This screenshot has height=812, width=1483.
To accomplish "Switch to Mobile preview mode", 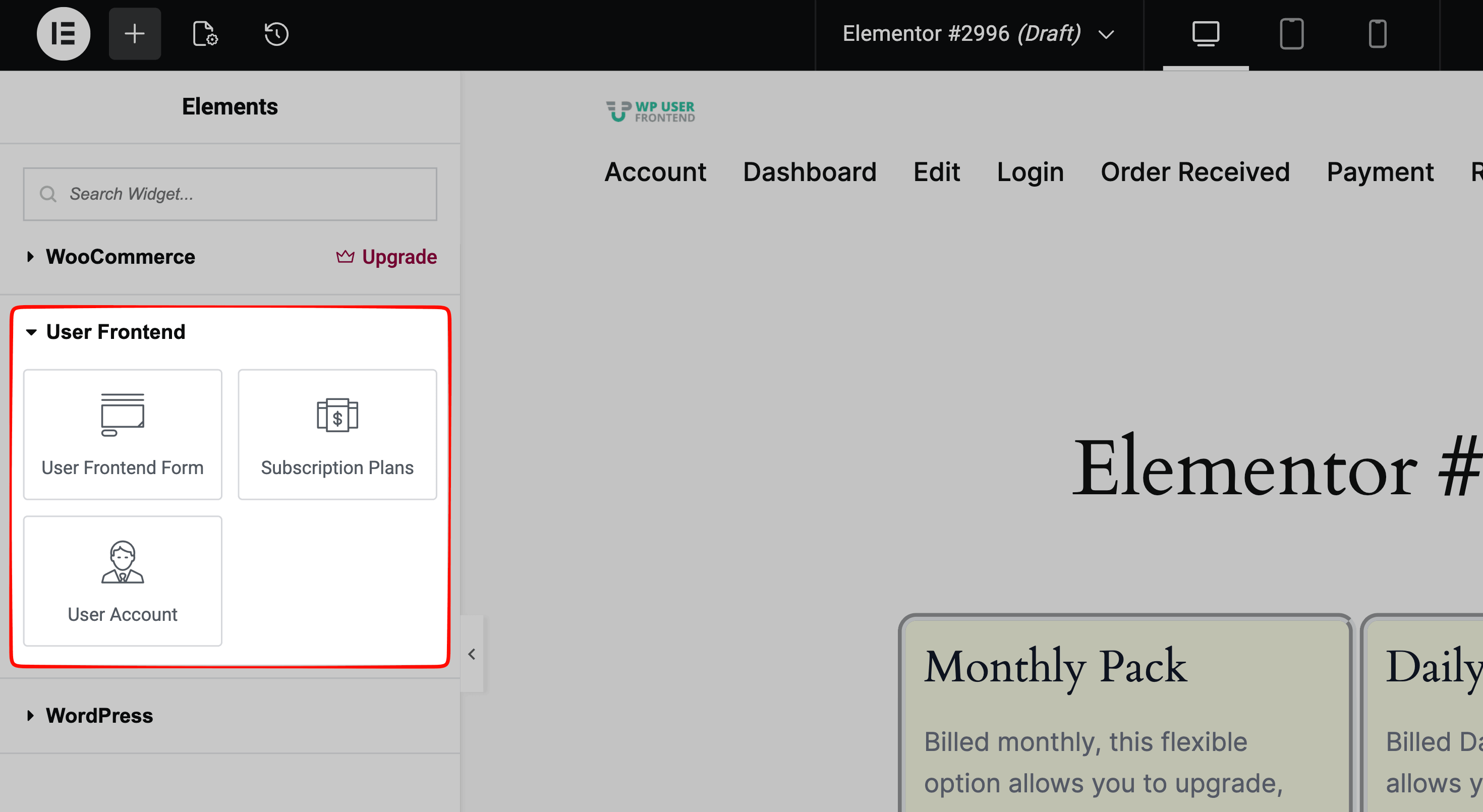I will tap(1378, 33).
